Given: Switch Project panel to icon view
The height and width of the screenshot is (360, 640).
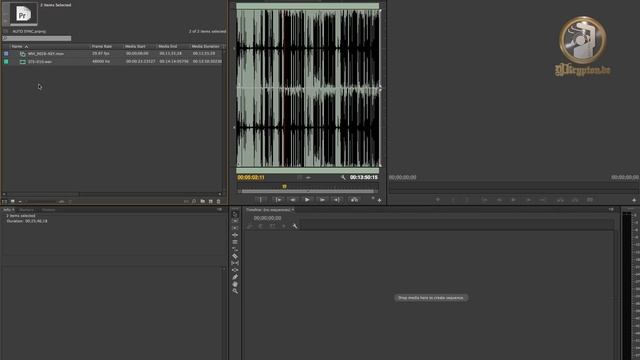Looking at the screenshot, I should pyautogui.click(x=13, y=201).
